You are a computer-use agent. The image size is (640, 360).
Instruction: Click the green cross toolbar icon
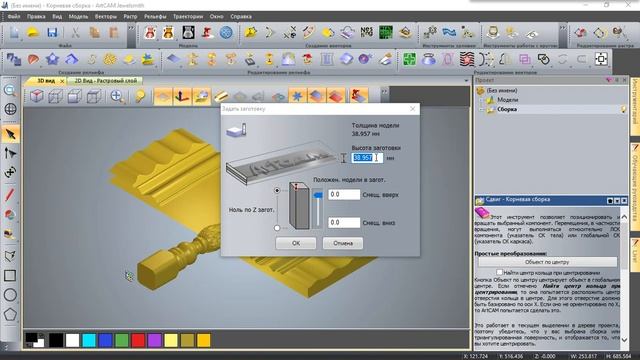pyautogui.click(x=409, y=59)
